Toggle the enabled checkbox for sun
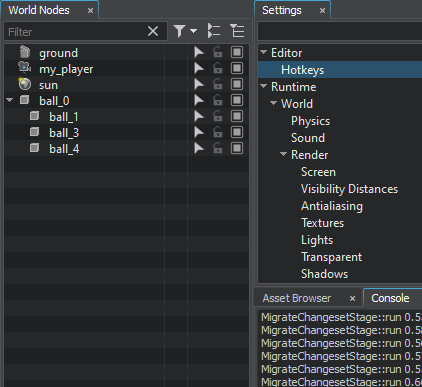 pos(237,84)
